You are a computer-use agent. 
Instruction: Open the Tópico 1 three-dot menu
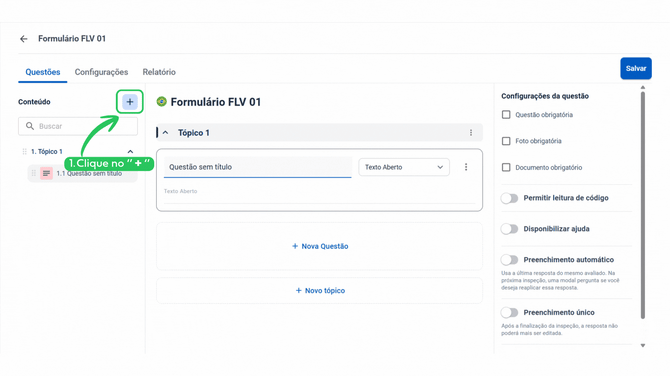(x=471, y=133)
